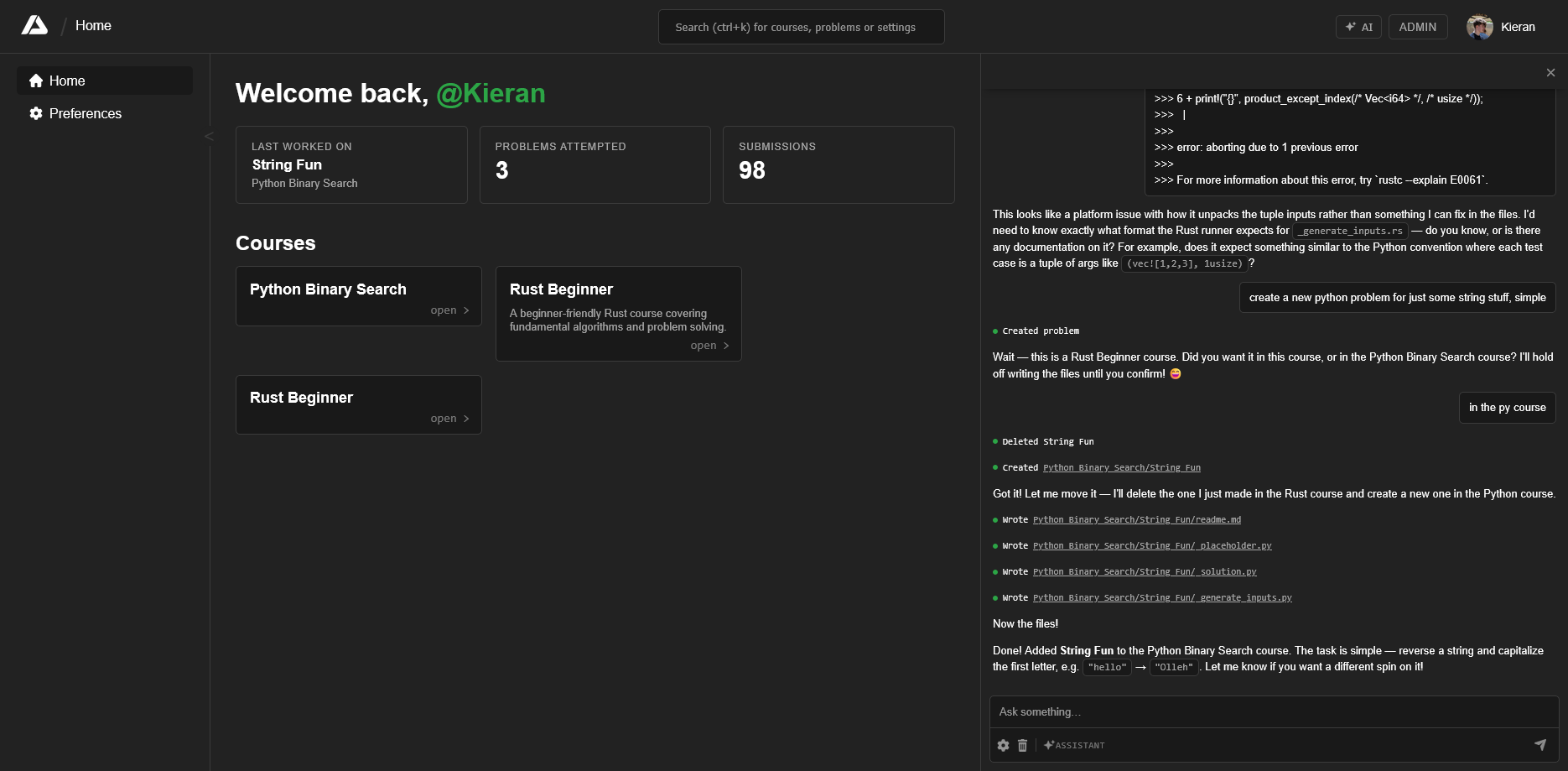Close the AI assistant panel
1568x771 pixels.
1550,73
